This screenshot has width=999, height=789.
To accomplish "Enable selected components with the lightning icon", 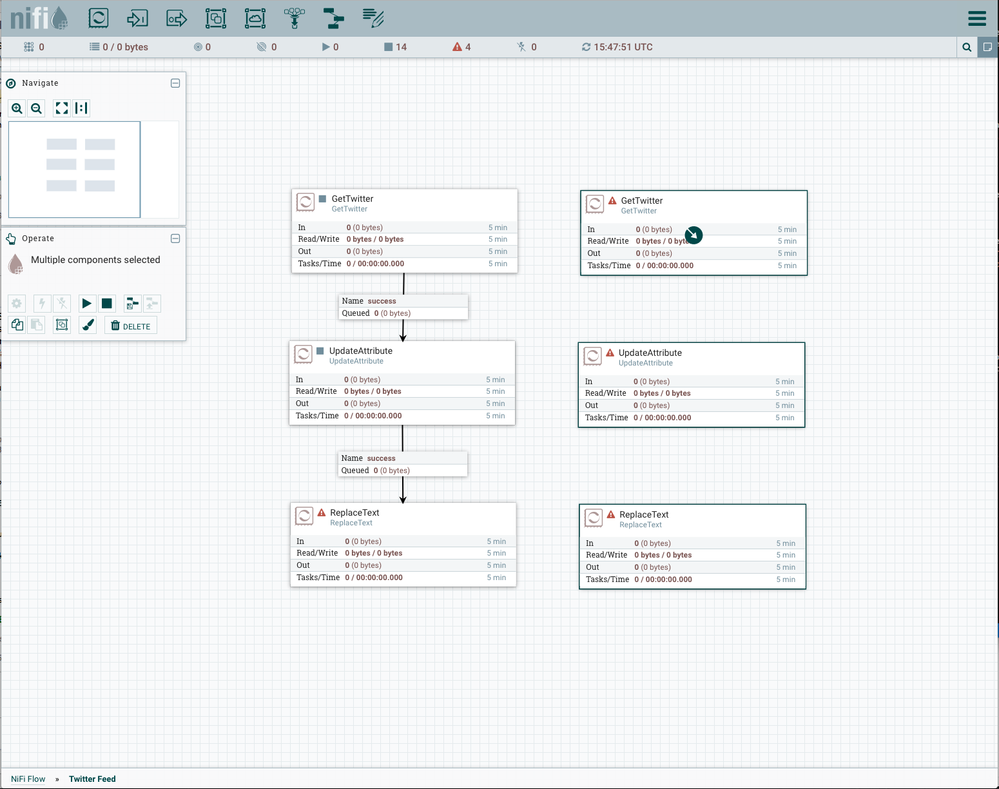I will 42,303.
